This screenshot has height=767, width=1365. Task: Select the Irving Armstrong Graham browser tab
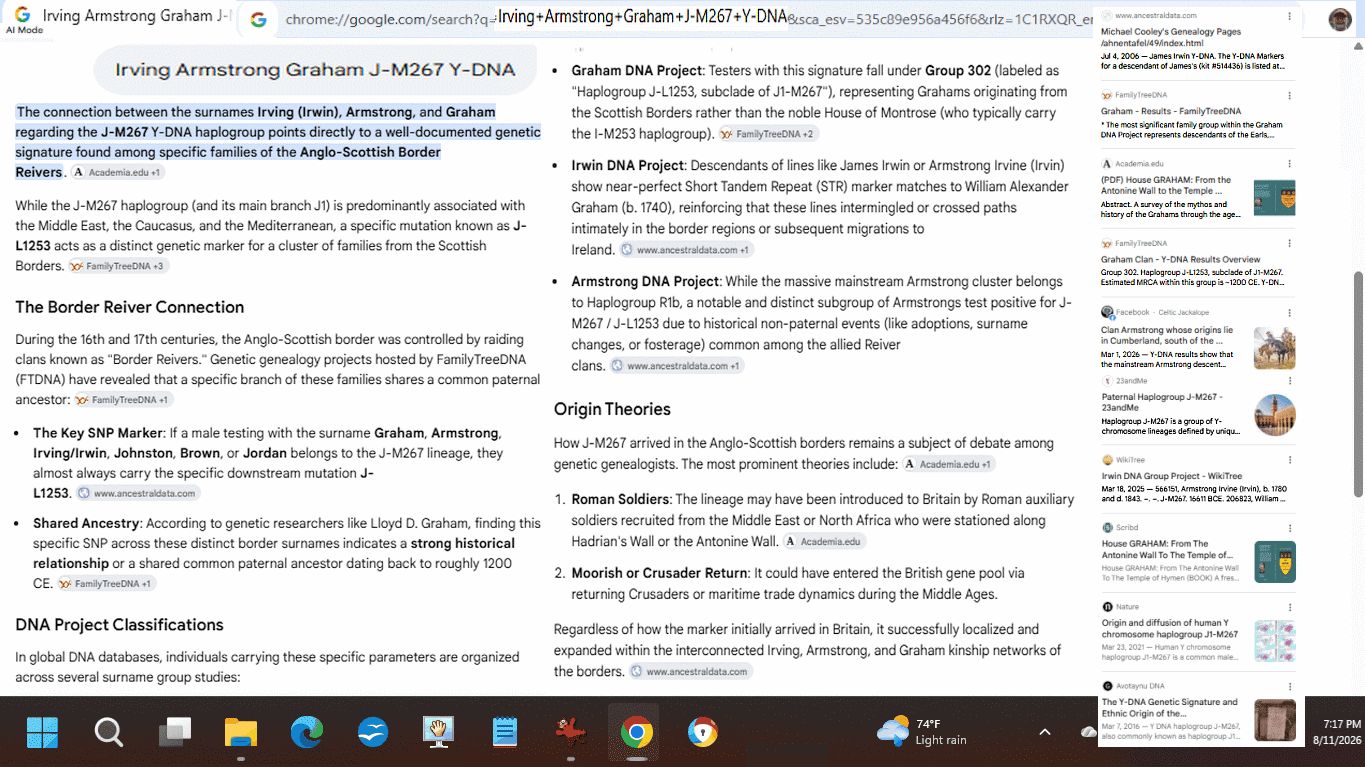point(137,16)
